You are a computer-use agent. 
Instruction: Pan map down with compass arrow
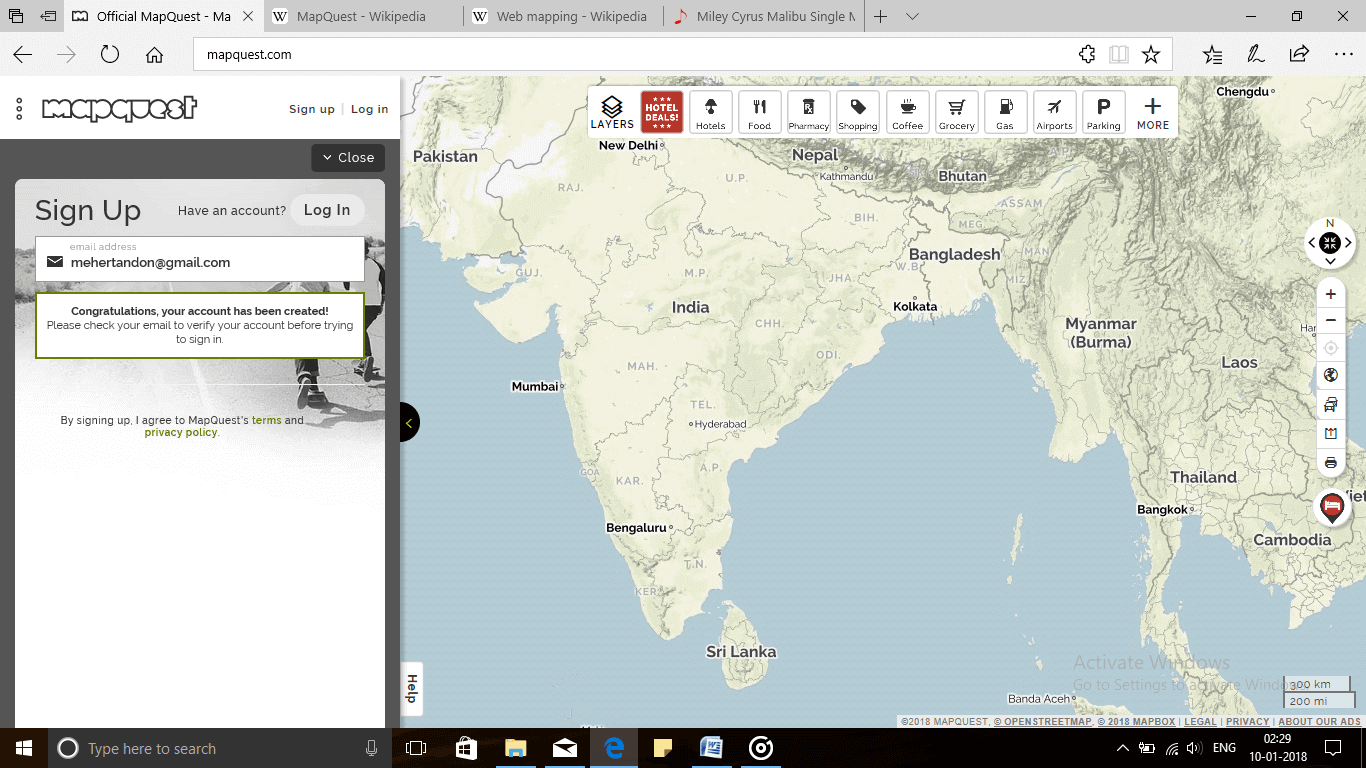click(x=1330, y=261)
